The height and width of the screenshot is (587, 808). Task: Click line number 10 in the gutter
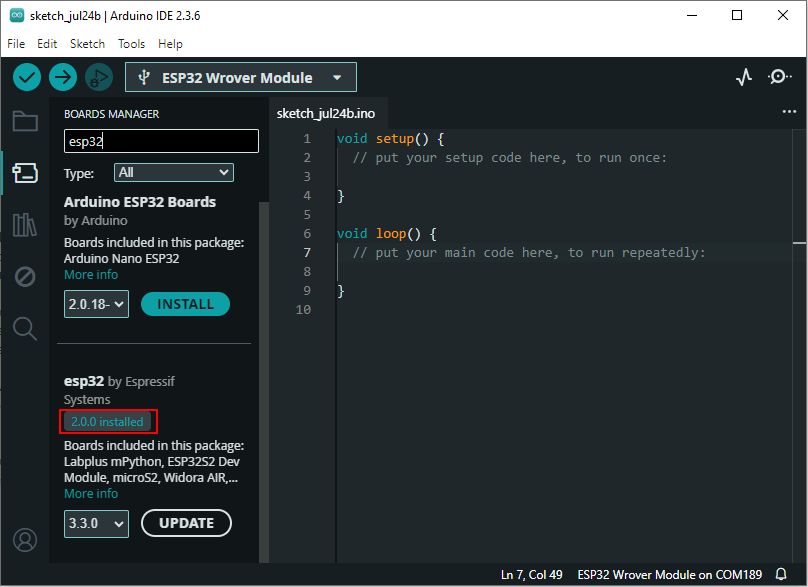tap(303, 310)
